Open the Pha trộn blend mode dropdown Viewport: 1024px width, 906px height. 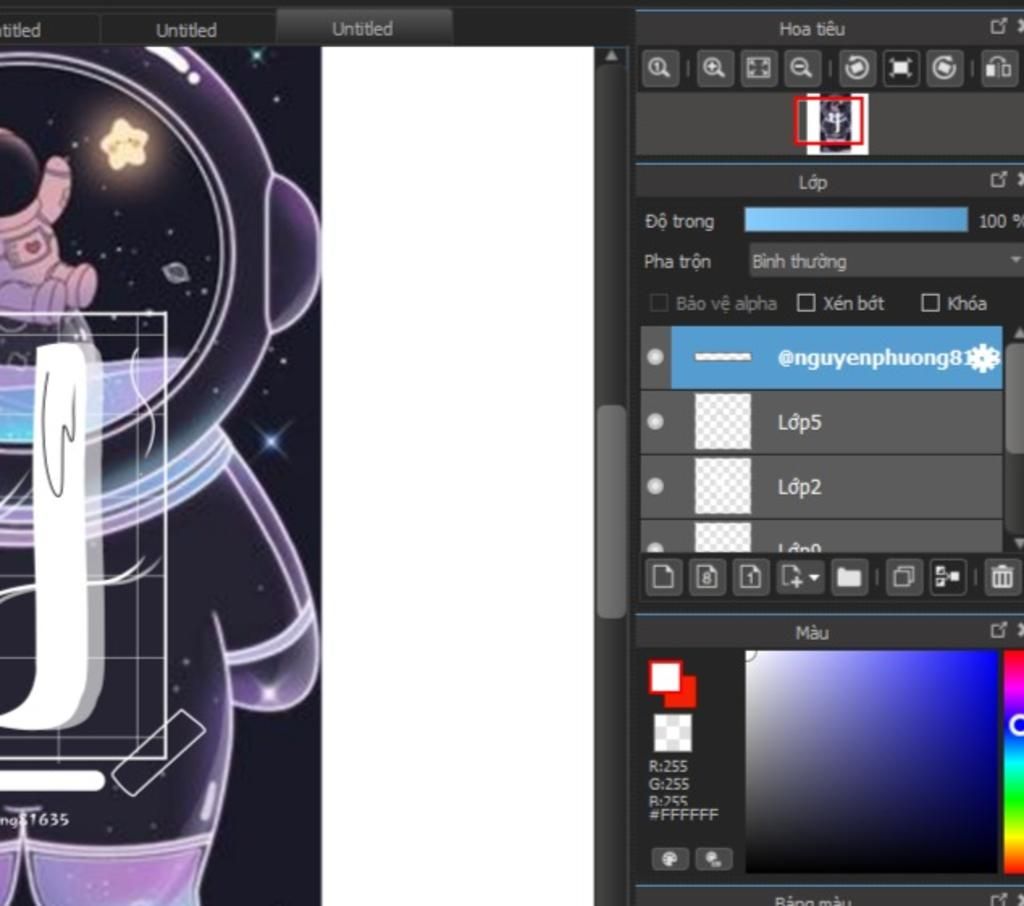pyautogui.click(x=886, y=261)
